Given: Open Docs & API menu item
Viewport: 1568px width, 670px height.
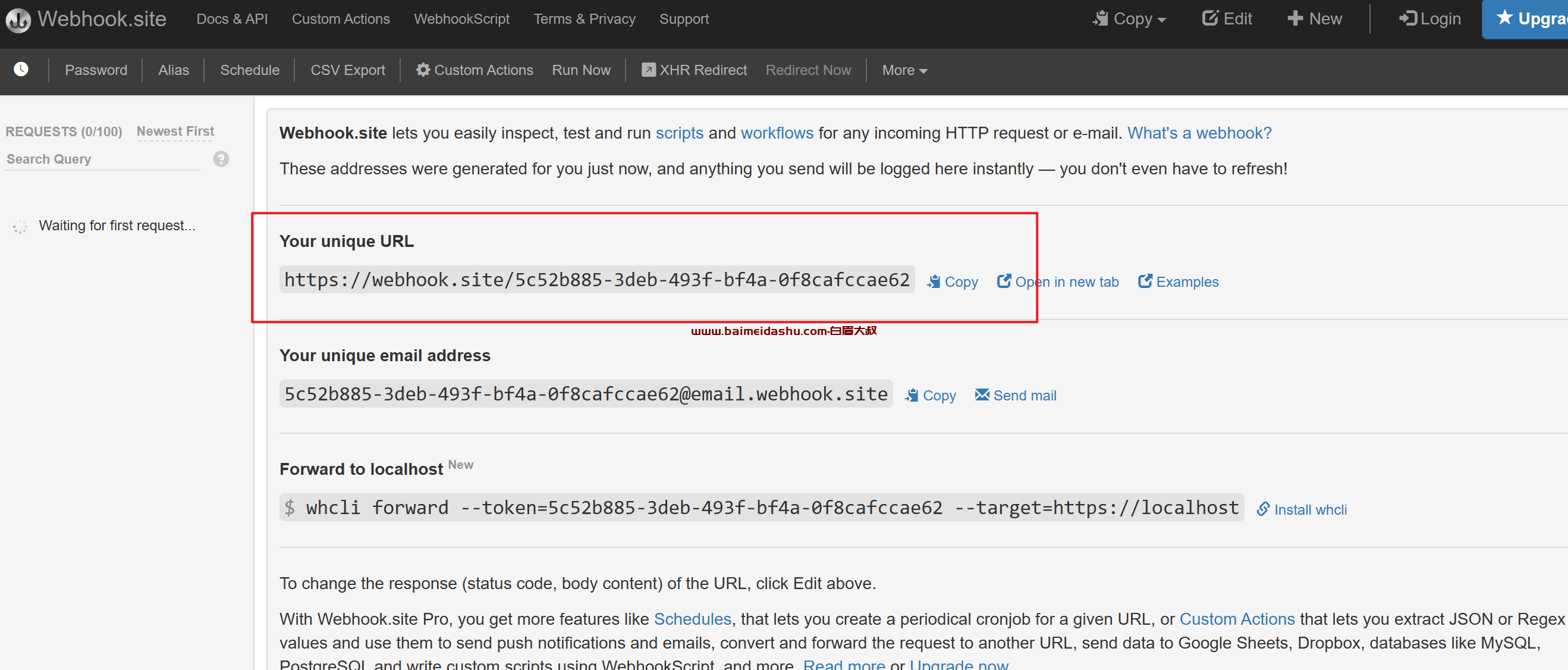Looking at the screenshot, I should point(232,19).
